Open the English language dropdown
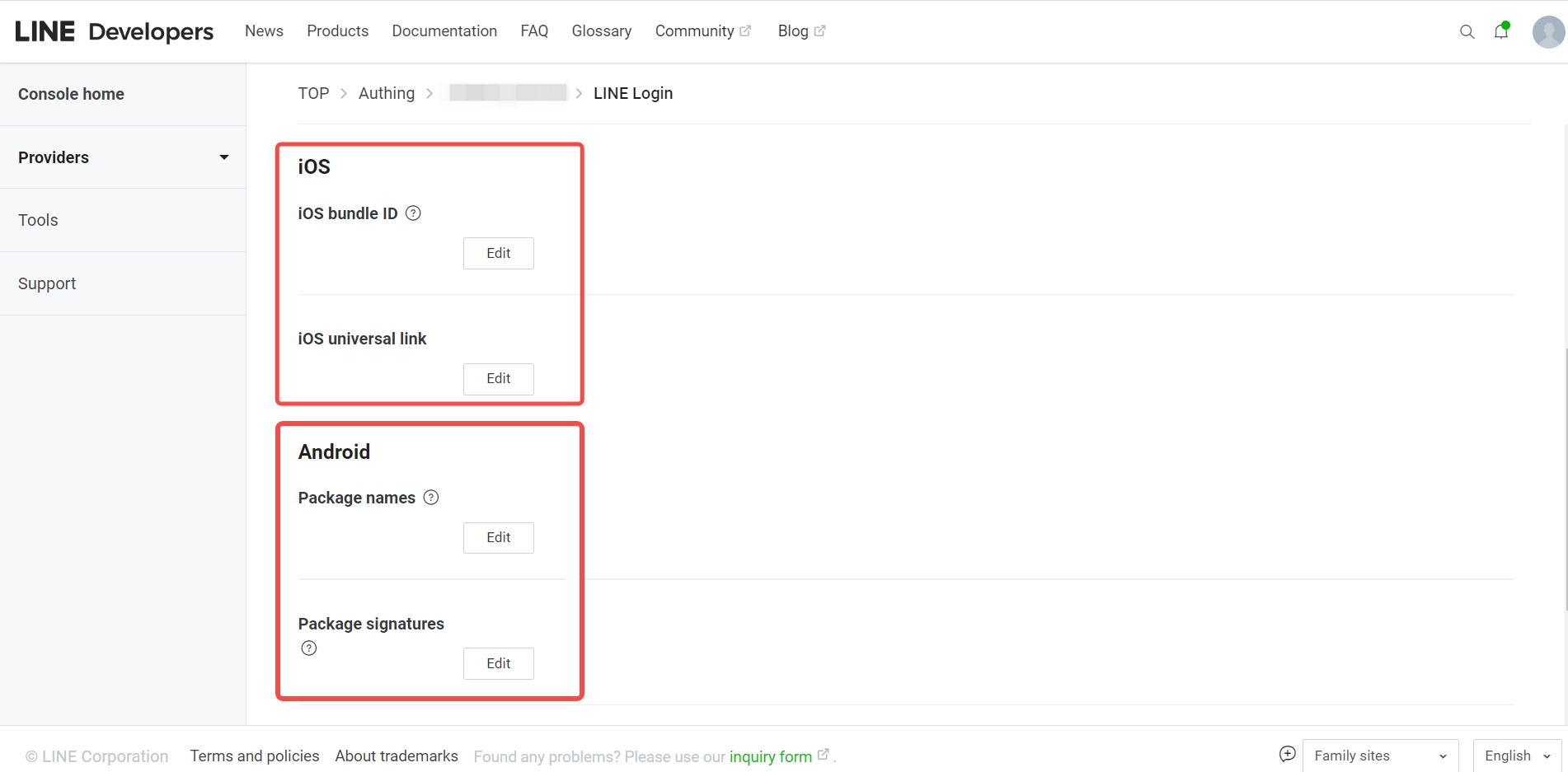1568x772 pixels. coord(1516,756)
